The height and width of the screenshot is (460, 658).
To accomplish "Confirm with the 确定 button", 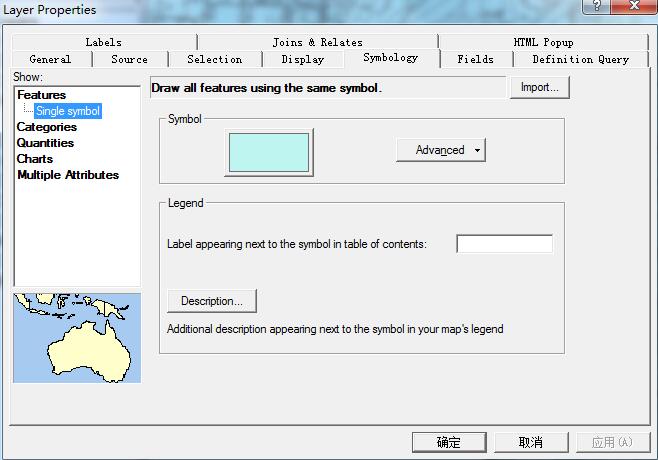I will [x=449, y=442].
